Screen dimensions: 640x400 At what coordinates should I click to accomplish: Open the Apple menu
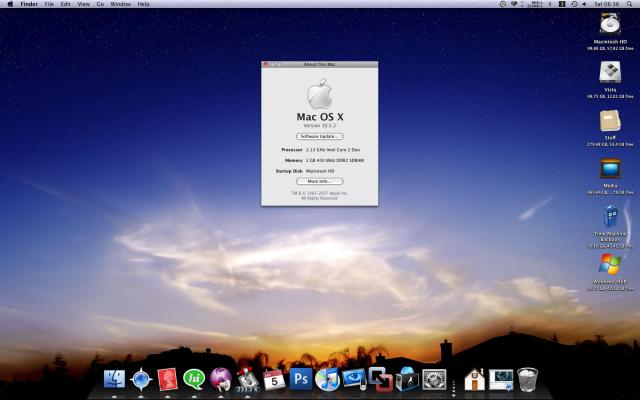(x=10, y=4)
